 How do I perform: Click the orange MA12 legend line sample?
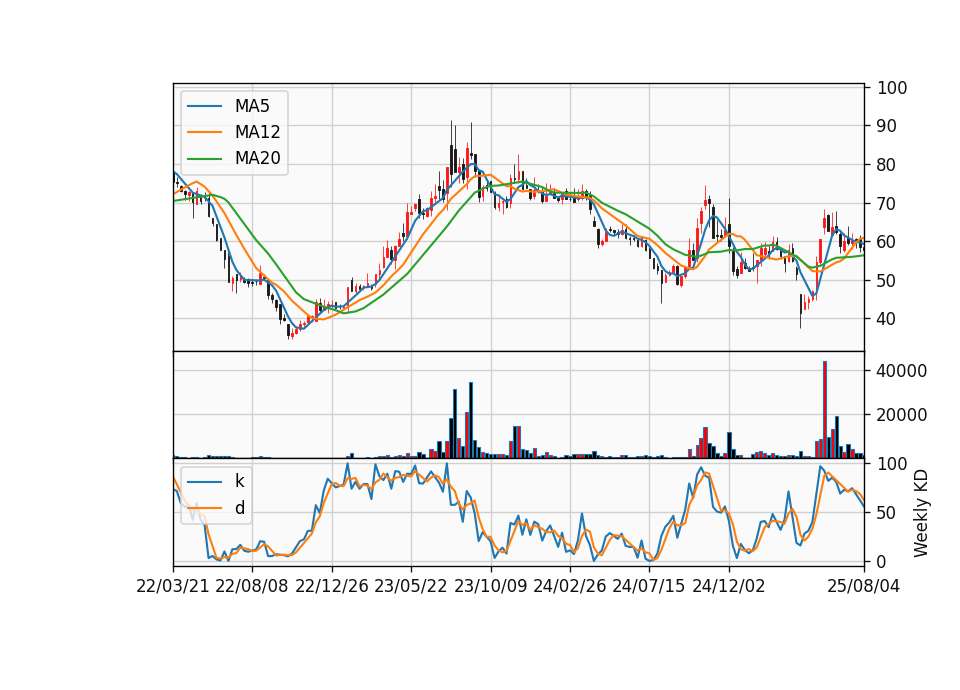click(x=204, y=132)
